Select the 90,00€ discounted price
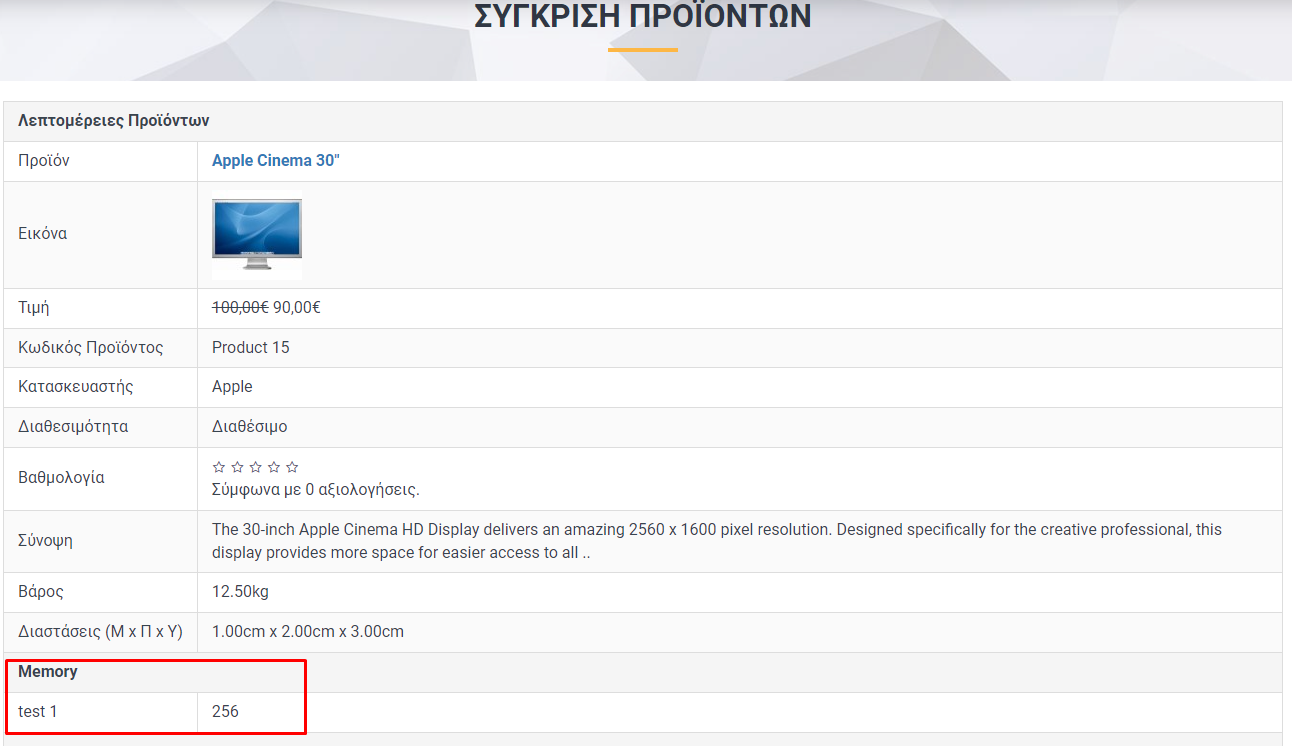 297,308
